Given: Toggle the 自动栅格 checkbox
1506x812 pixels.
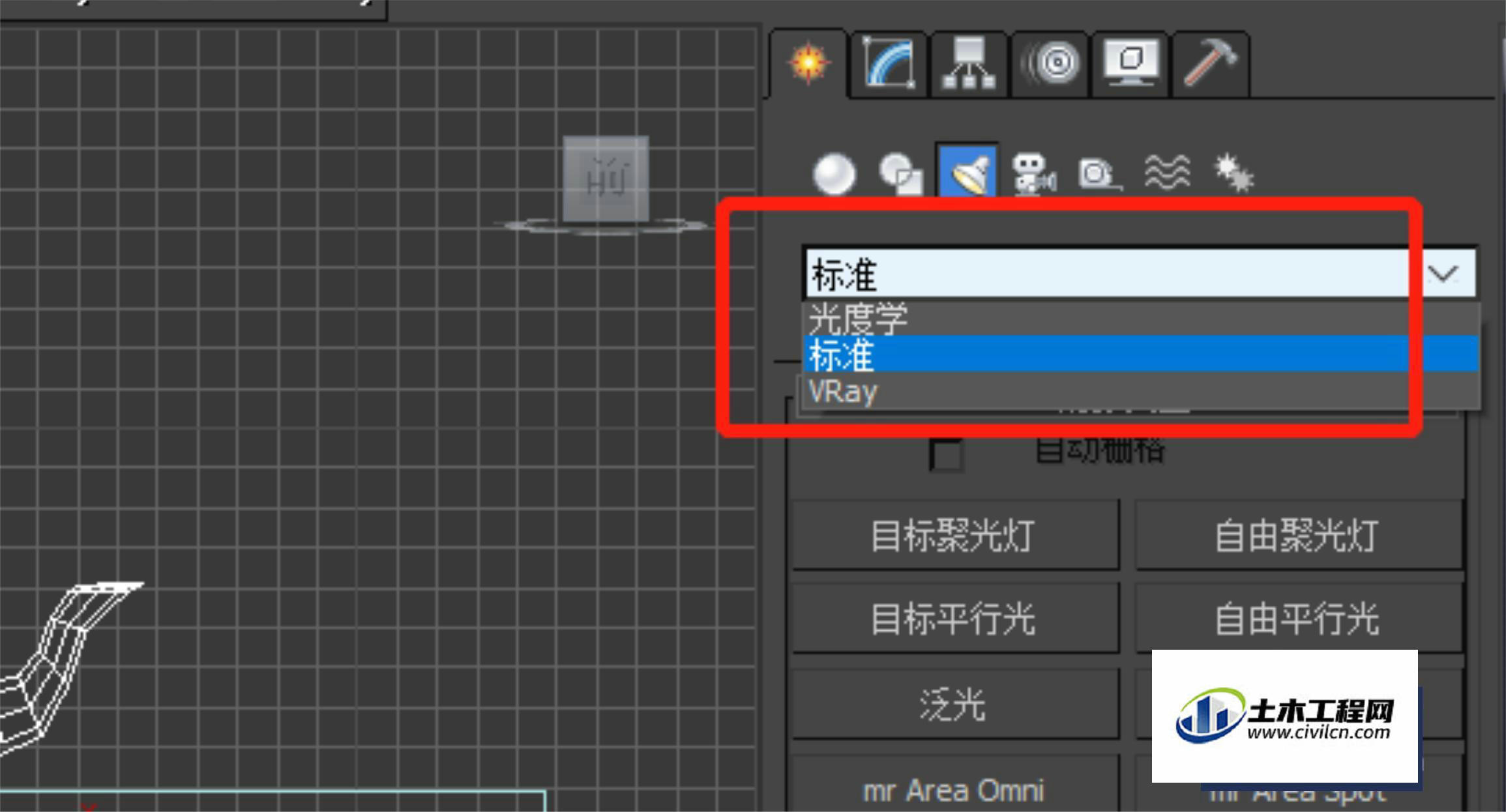Looking at the screenshot, I should (946, 454).
